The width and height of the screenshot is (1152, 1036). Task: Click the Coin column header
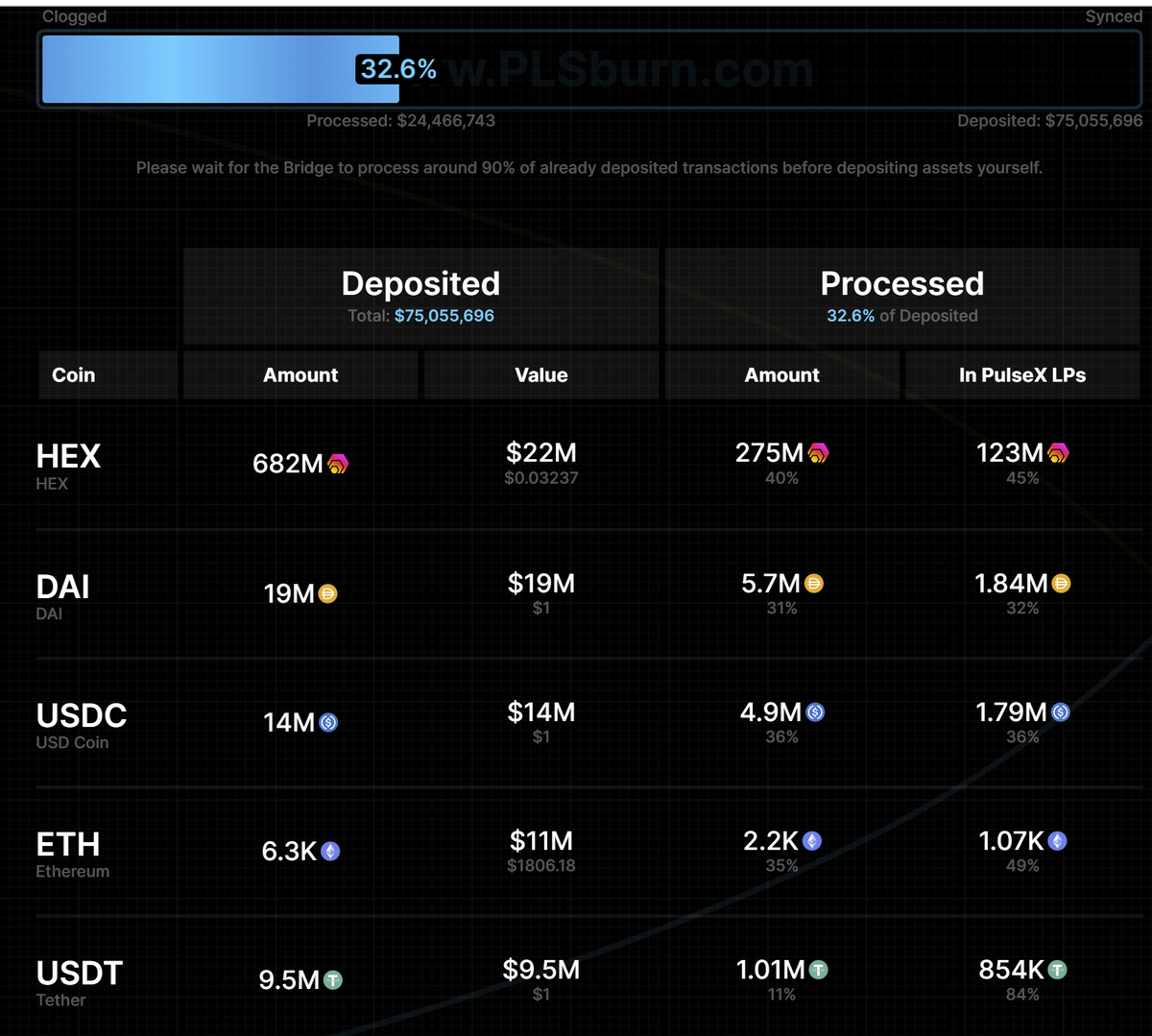73,374
